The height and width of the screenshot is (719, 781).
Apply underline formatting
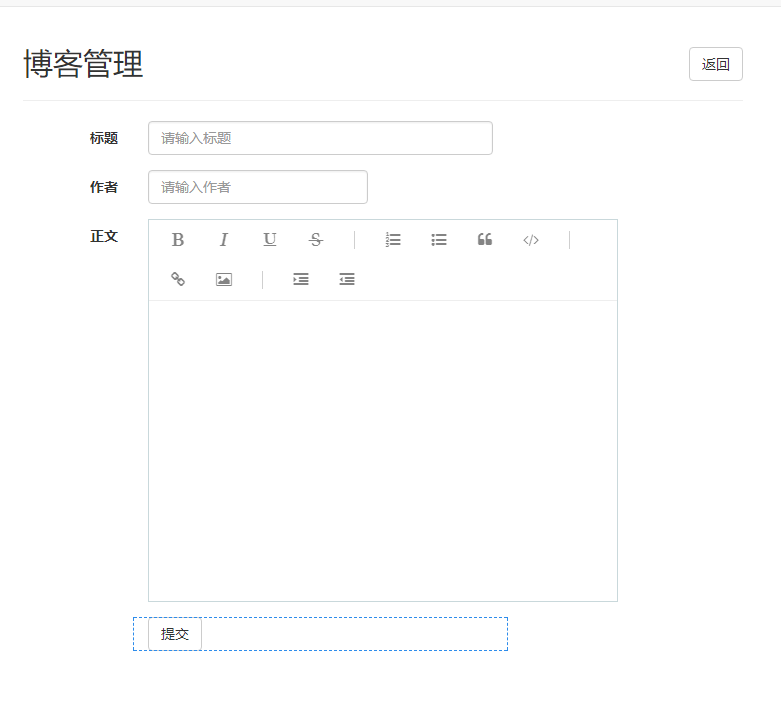pos(269,240)
